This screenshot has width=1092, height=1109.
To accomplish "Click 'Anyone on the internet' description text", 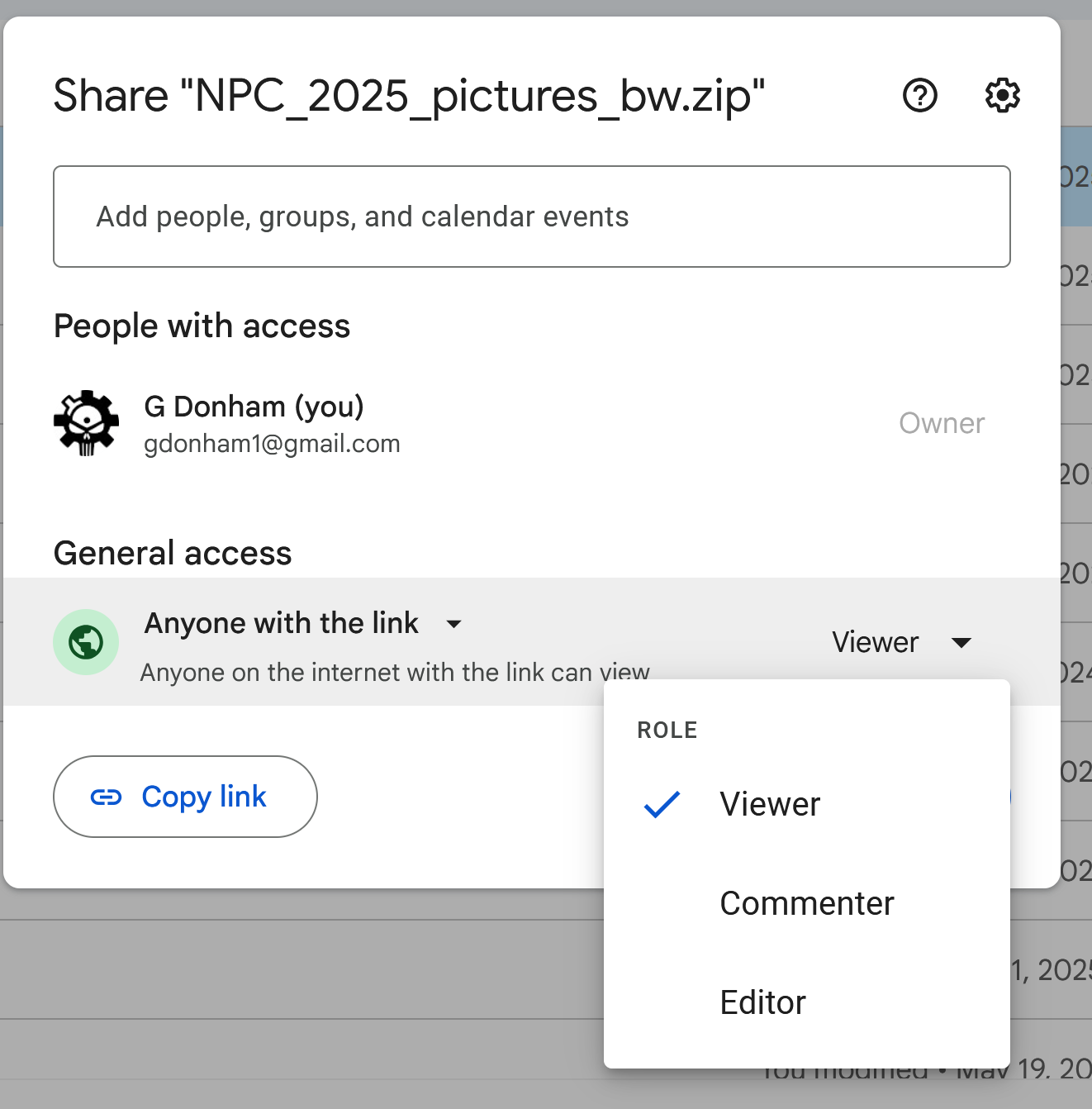I will [394, 673].
